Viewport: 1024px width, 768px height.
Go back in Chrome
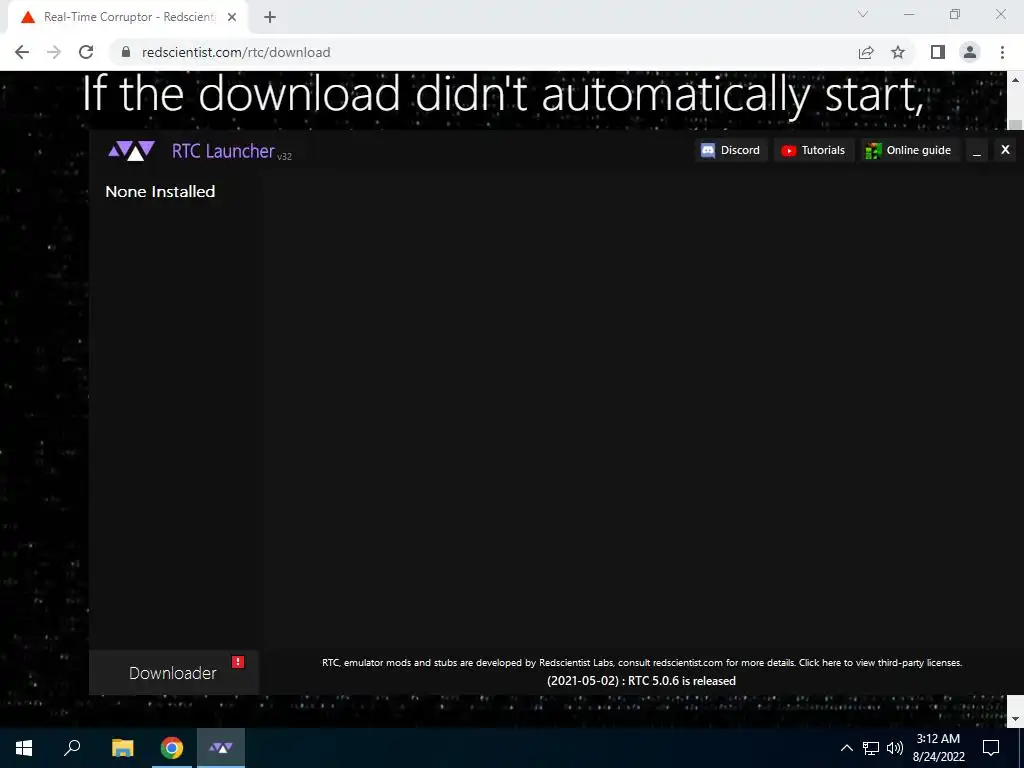click(22, 52)
